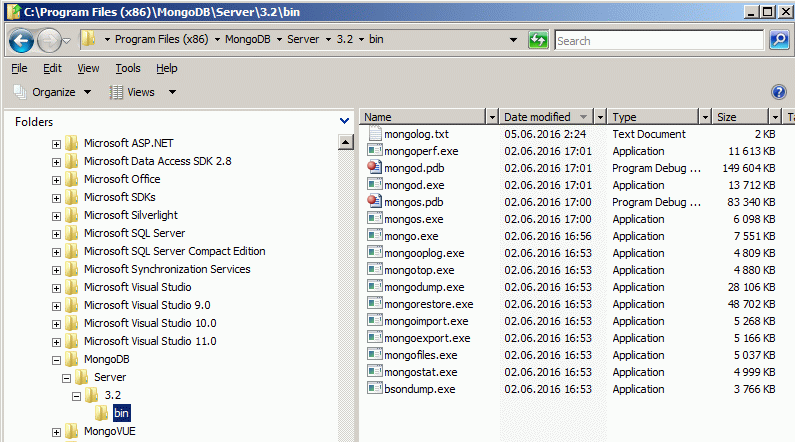Click the green Refresh icon
Viewport: 795px width, 442px height.
(x=538, y=40)
